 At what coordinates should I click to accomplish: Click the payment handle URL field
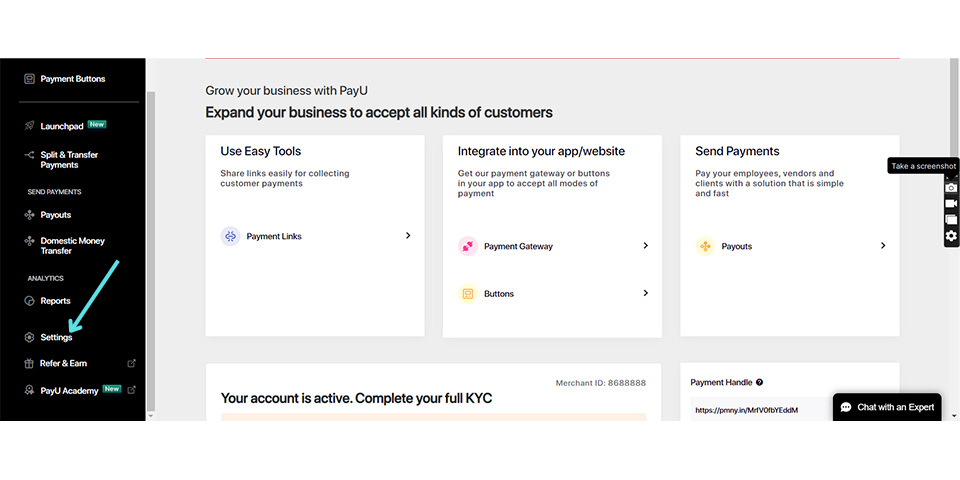760,410
